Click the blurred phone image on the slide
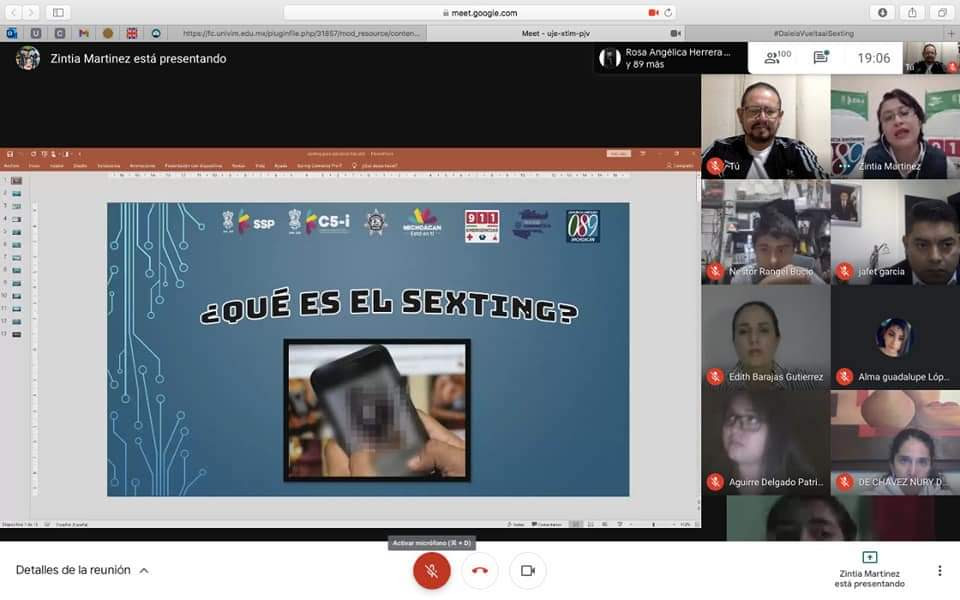The image size is (960, 600). (377, 410)
